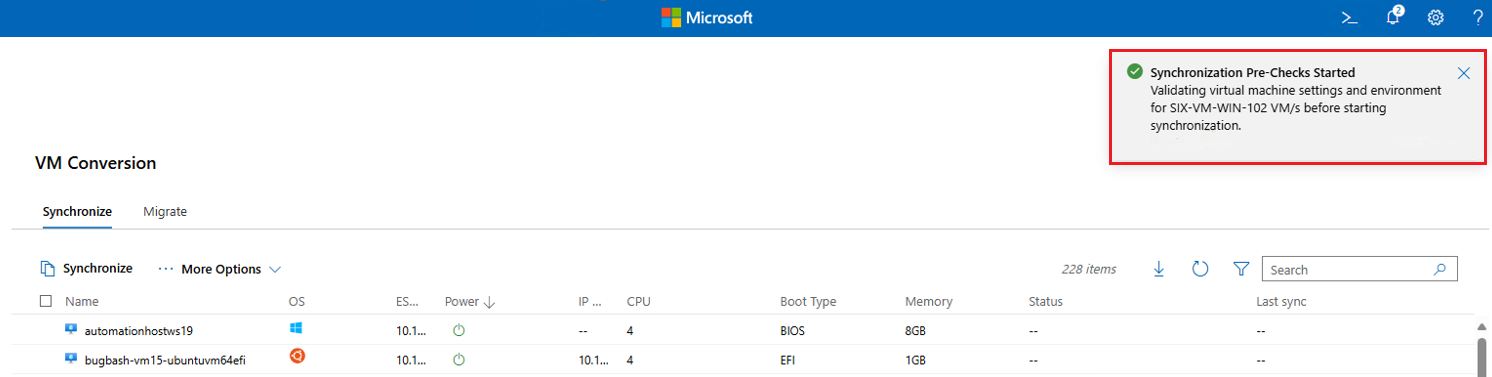Click the Ubuntu OS icon for bugbash-vm15
This screenshot has width=1492, height=377.
tap(296, 357)
